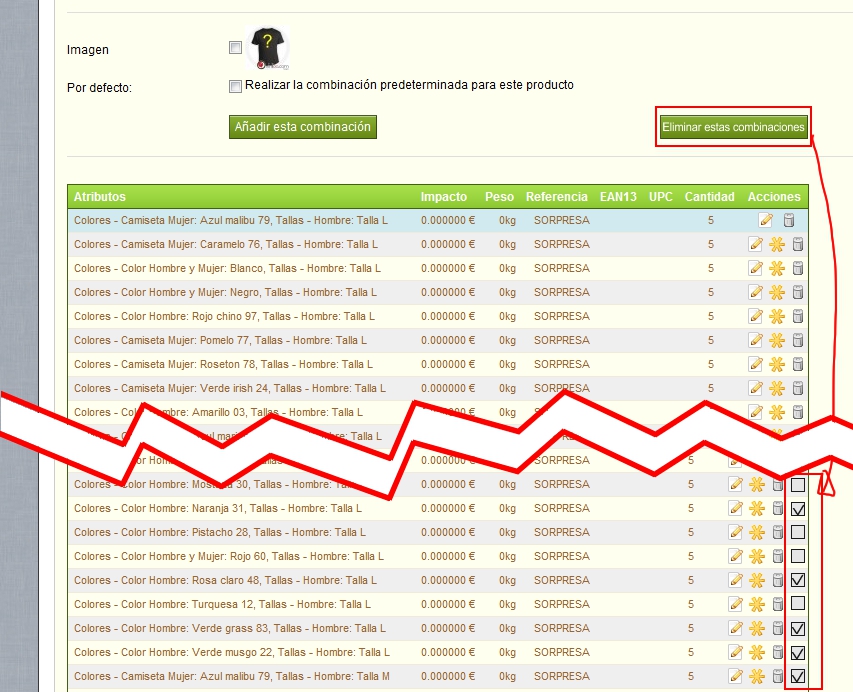Select the Rojo 60 Talla L row text
Image resolution: width=853 pixels, height=692 pixels.
pyautogui.click(x=228, y=556)
